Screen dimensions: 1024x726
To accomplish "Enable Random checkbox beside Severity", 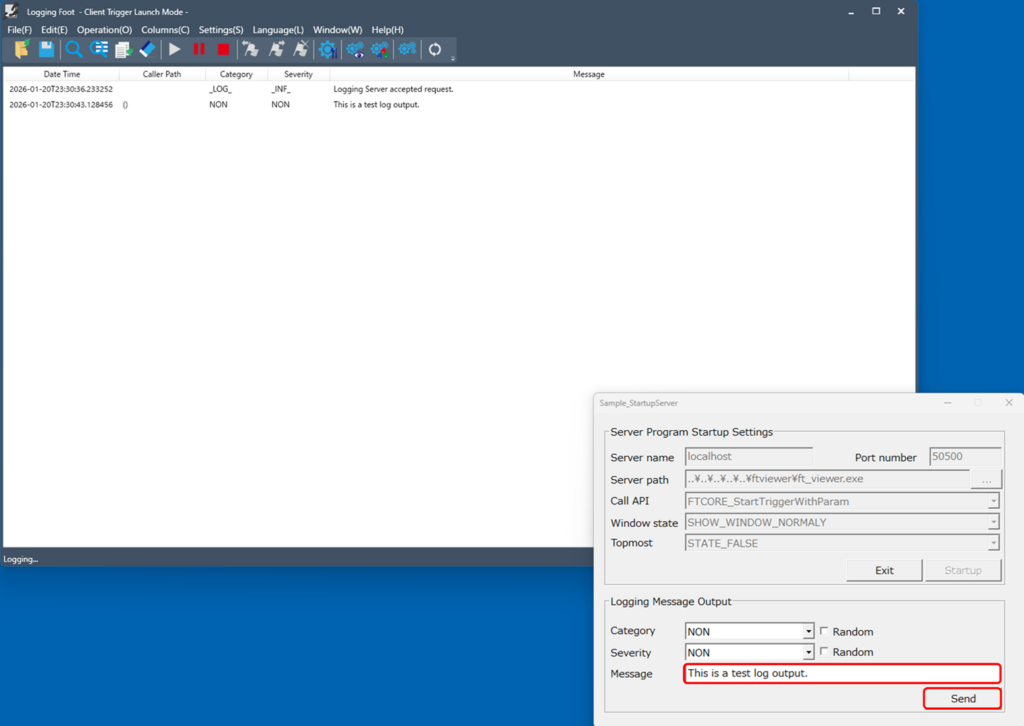I will tap(824, 652).
